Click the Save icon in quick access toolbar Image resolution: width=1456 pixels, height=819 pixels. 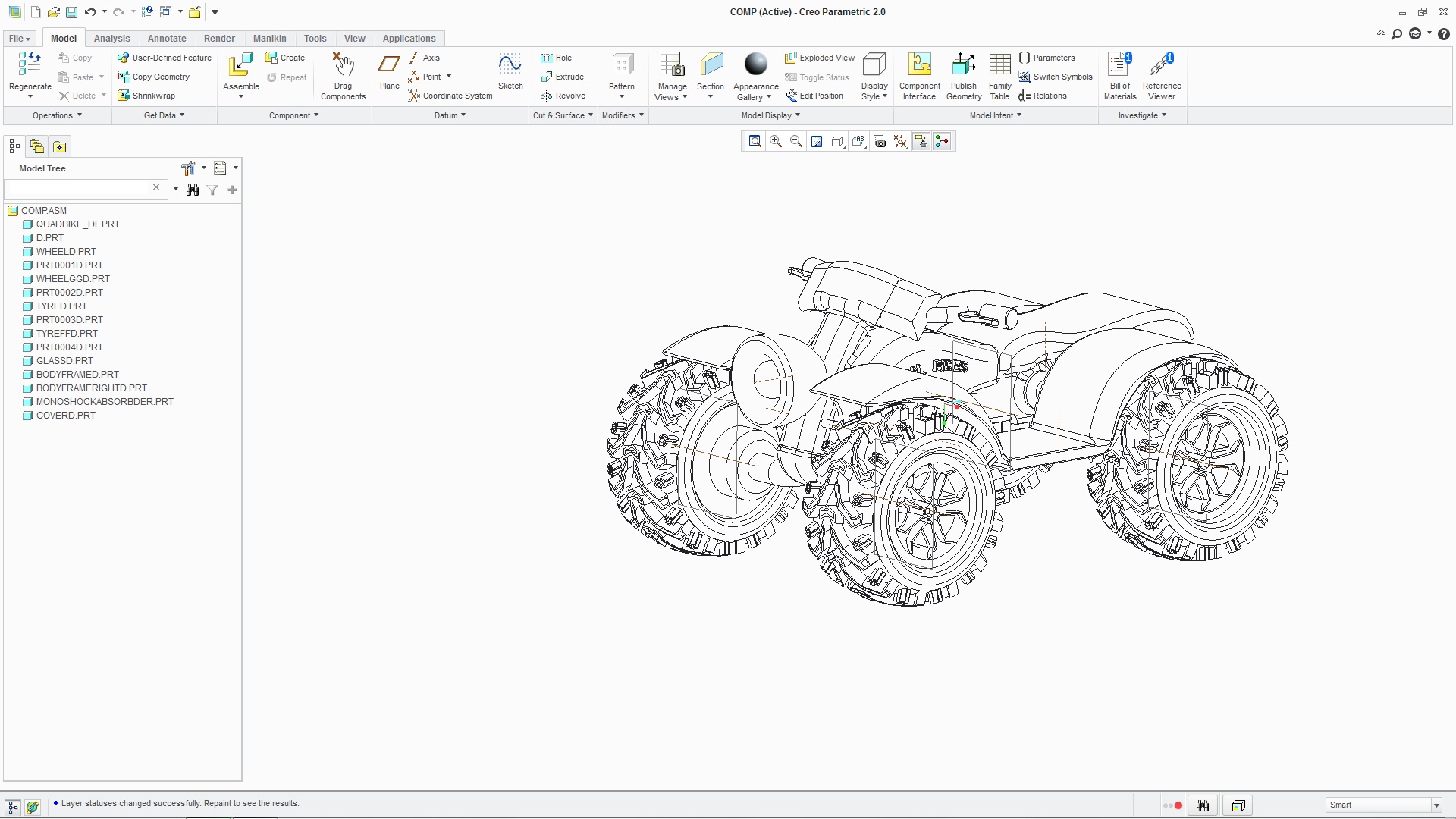pyautogui.click(x=71, y=12)
